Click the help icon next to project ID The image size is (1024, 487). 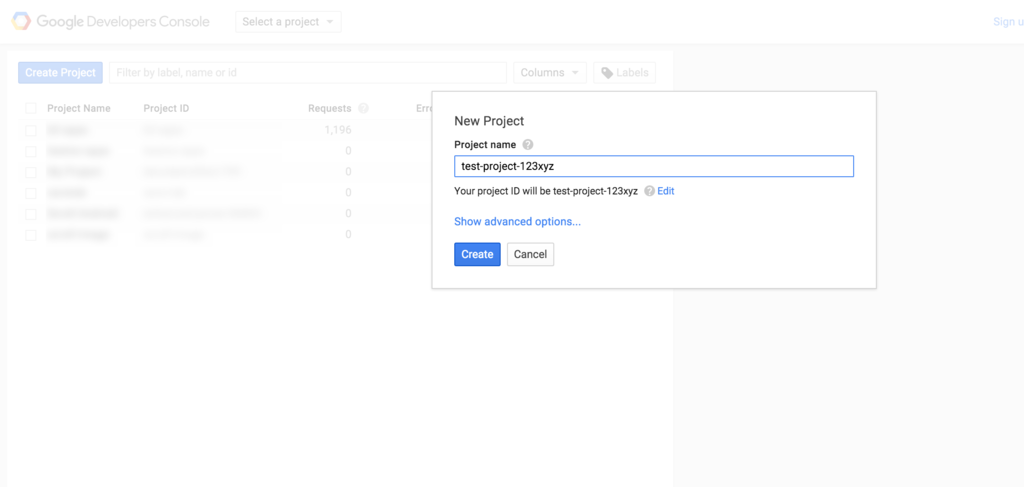[x=649, y=191]
